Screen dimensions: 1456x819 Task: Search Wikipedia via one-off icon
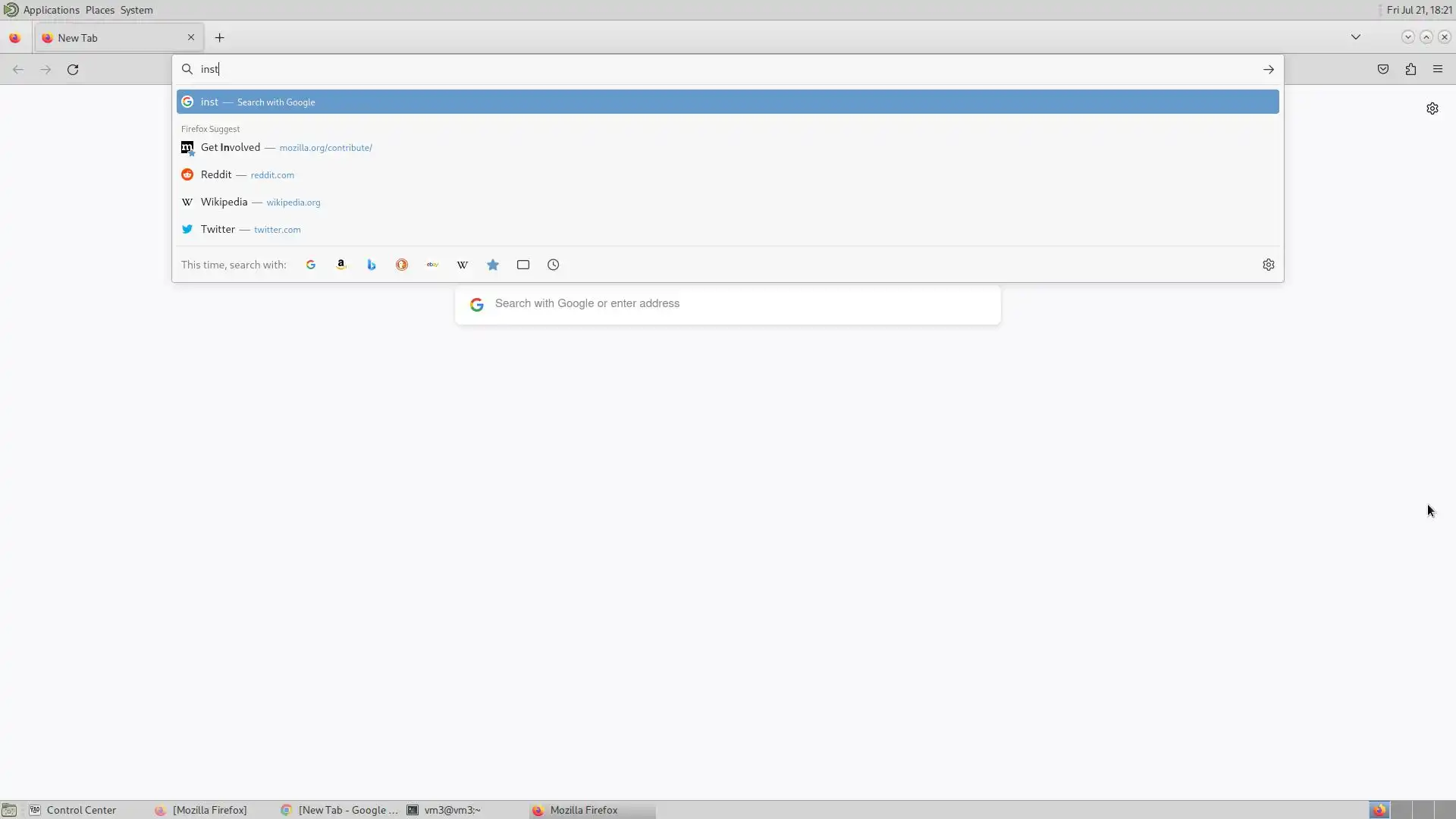pos(463,265)
